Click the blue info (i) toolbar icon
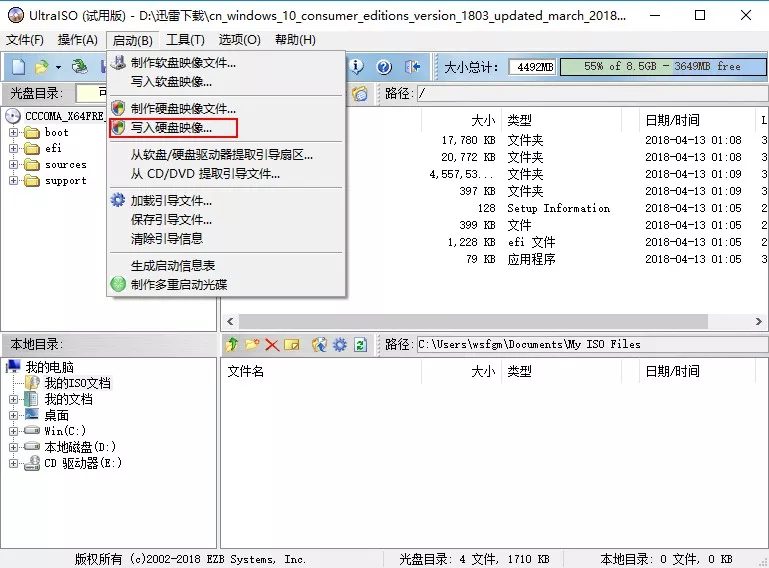This screenshot has height=568, width=769. click(x=357, y=66)
